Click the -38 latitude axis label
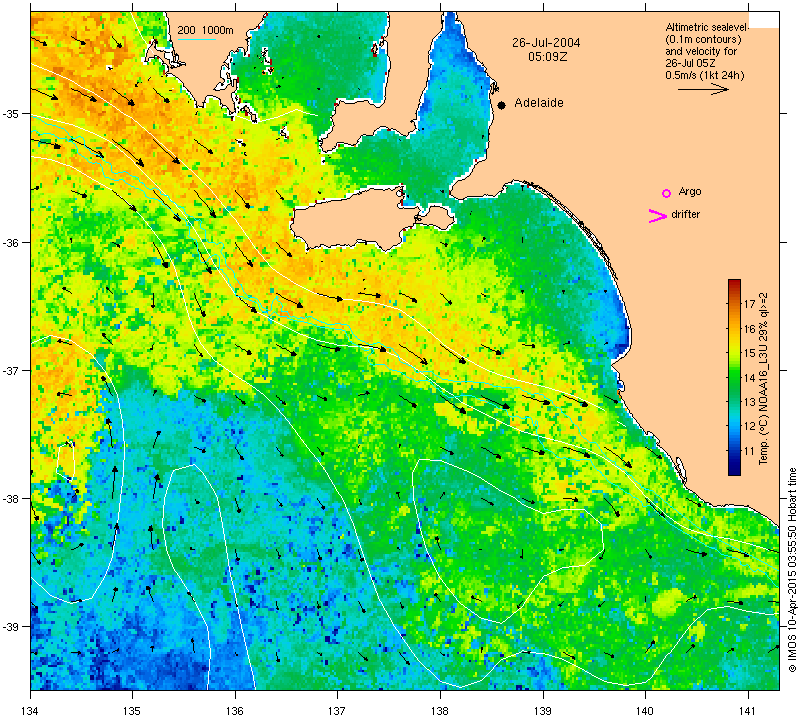Screen dimensions: 800x720 (10, 499)
